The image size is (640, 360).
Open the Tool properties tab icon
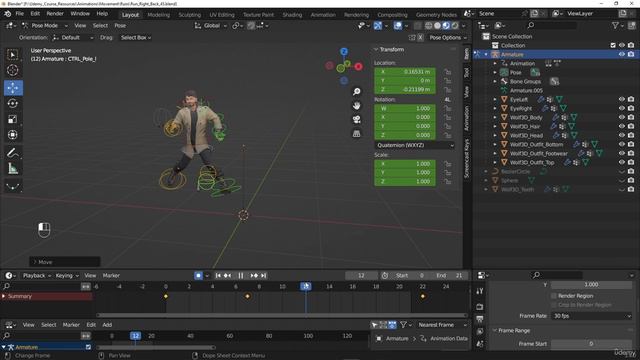pos(480,291)
